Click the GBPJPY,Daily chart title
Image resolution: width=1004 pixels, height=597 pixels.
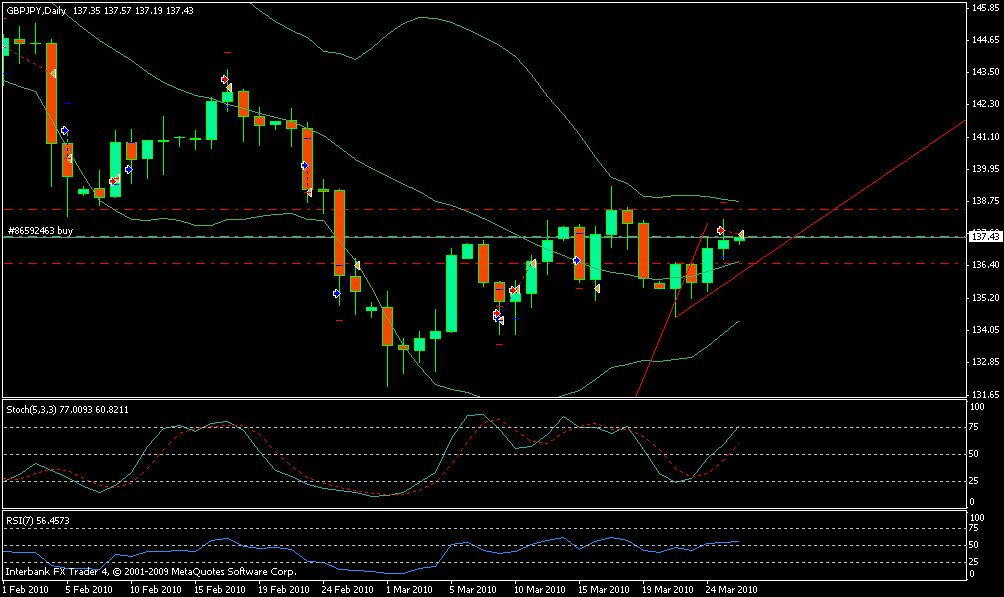pos(42,9)
